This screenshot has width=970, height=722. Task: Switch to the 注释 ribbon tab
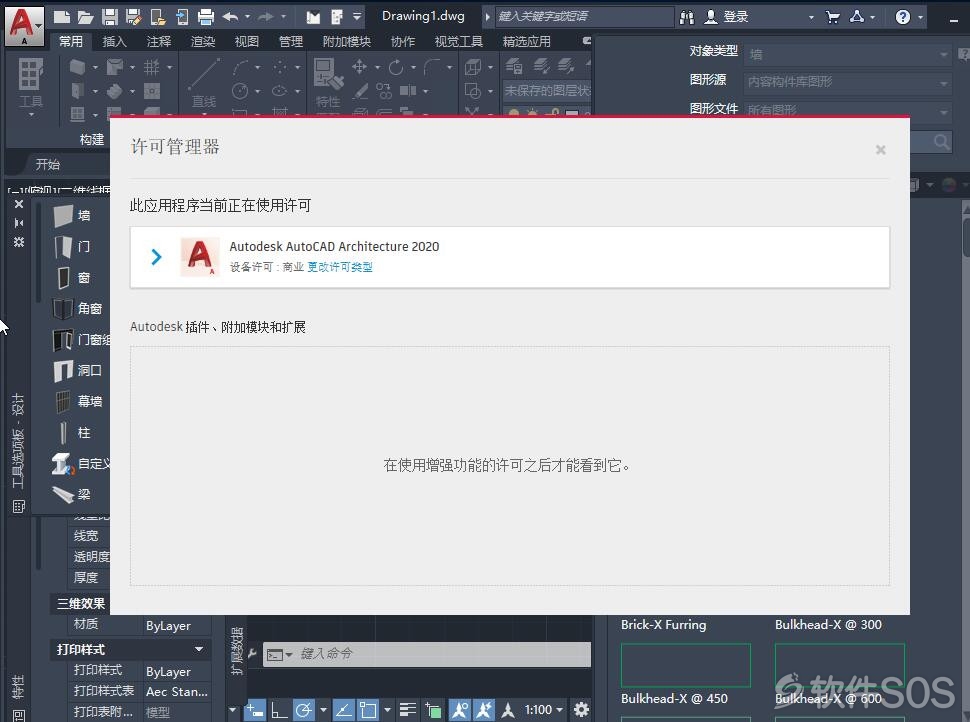pos(158,41)
